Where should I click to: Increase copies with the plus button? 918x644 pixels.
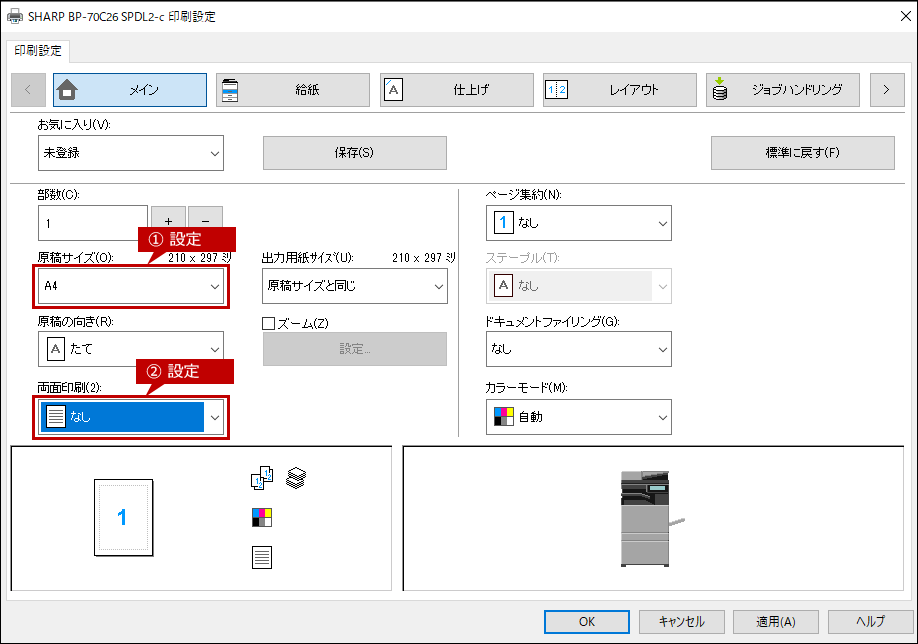(x=168, y=220)
